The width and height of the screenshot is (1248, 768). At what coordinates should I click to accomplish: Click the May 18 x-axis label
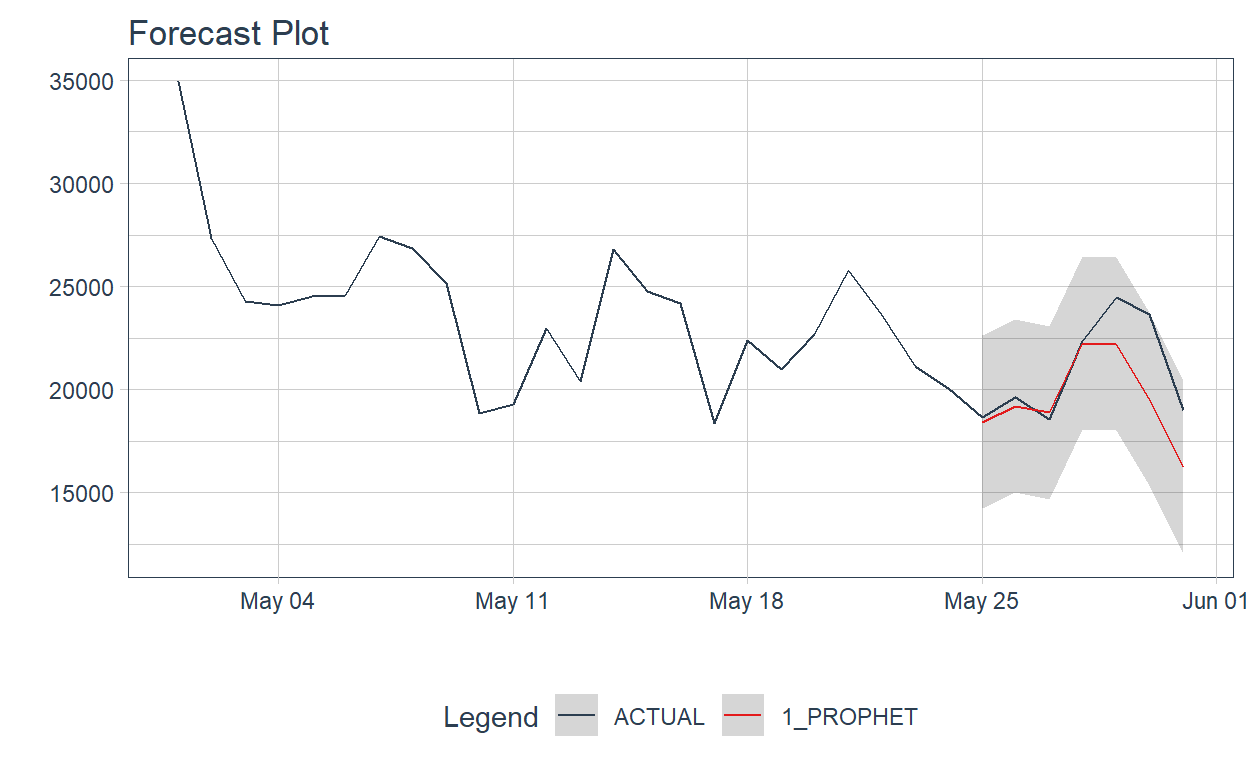click(746, 601)
